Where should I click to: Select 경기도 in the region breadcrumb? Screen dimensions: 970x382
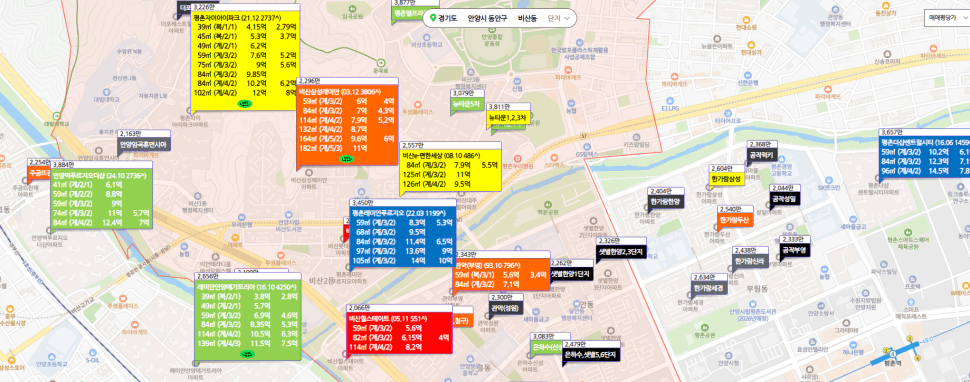point(447,19)
